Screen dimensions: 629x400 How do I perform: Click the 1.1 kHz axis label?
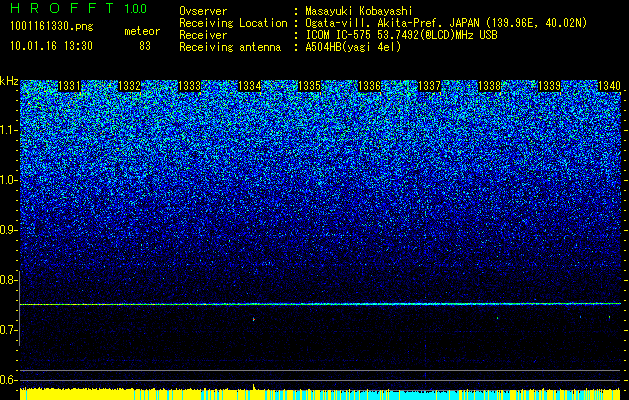point(7,130)
